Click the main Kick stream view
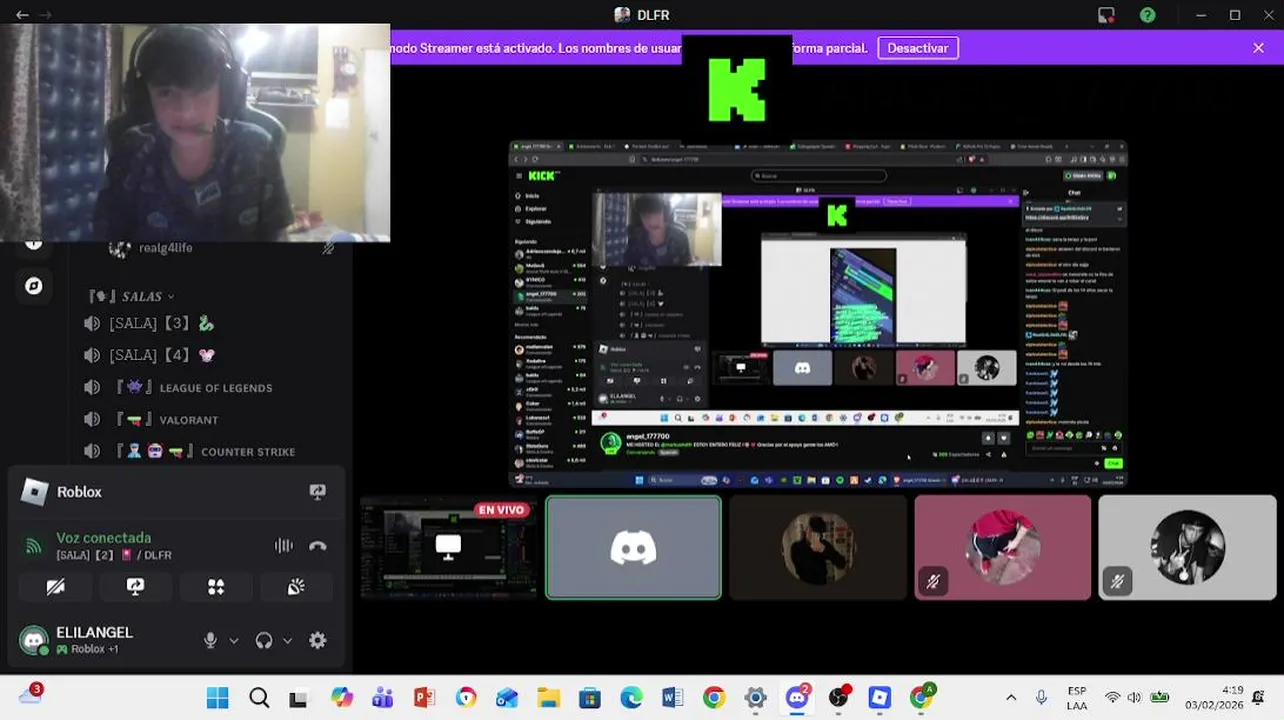The image size is (1284, 720). [818, 314]
